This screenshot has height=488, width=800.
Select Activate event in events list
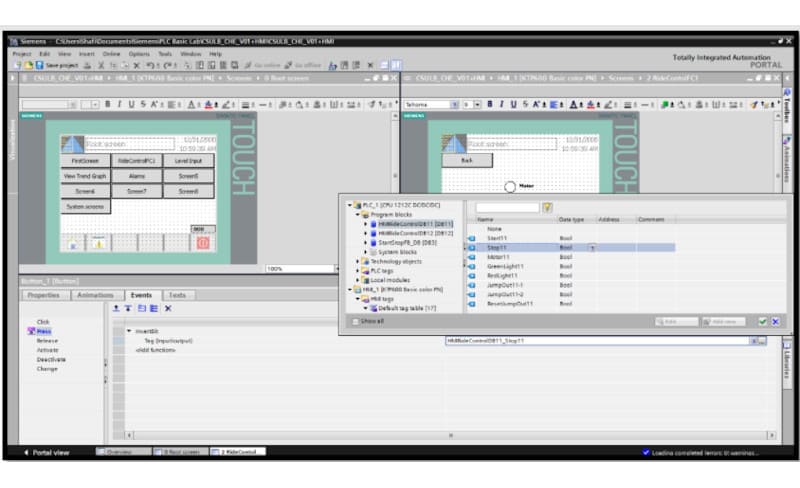[x=47, y=350]
